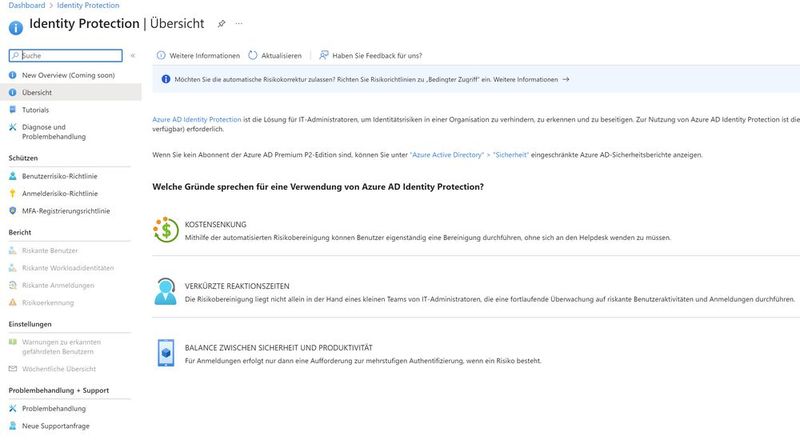Focus the Suche search field

[66, 56]
